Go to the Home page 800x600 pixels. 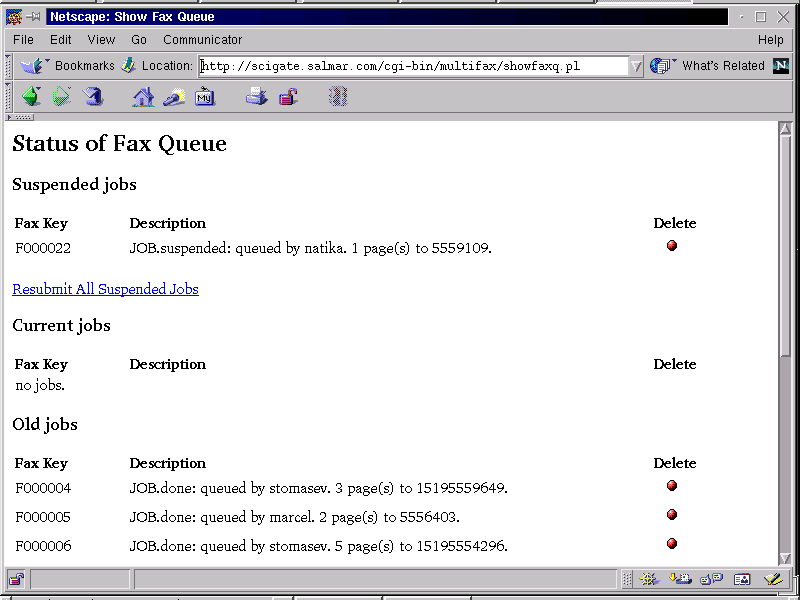[144, 97]
